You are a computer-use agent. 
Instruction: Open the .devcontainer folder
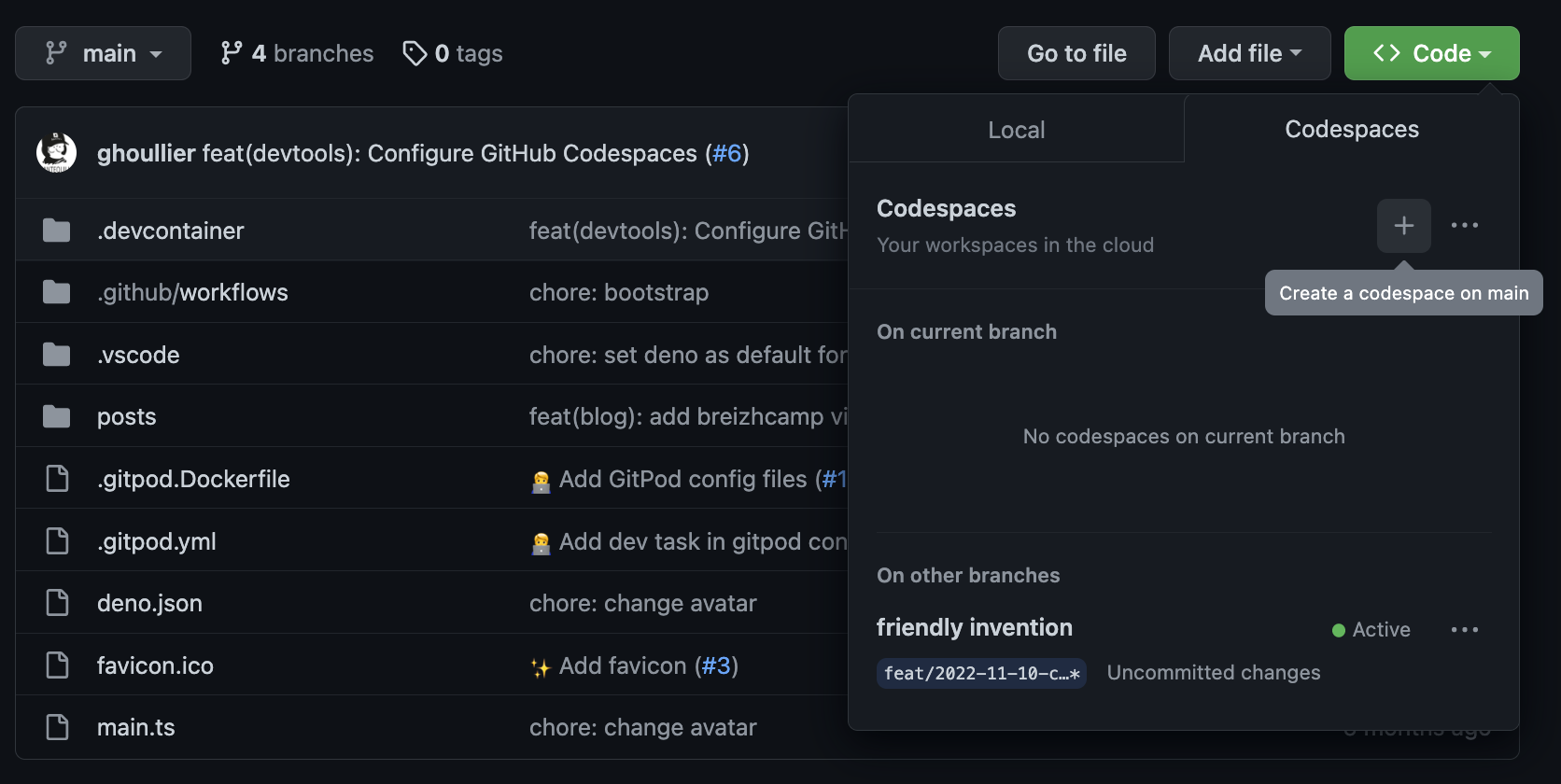pyautogui.click(x=171, y=231)
